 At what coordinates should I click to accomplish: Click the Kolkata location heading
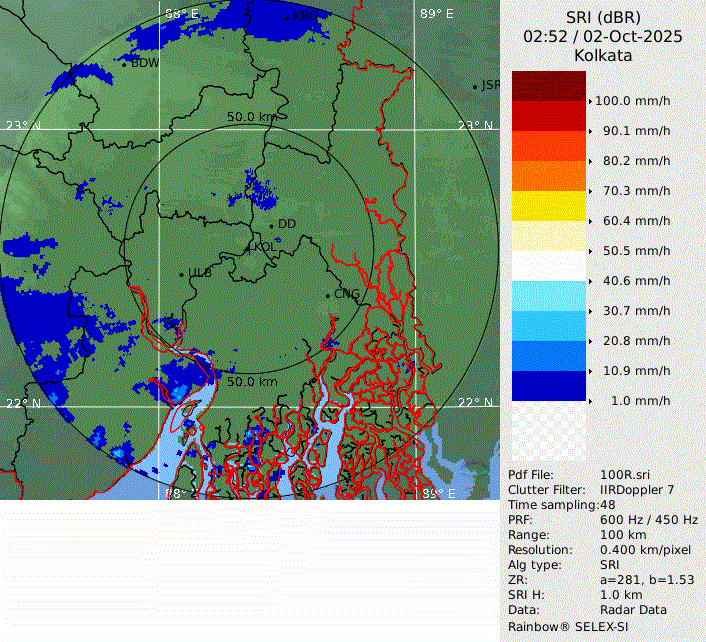click(602, 56)
